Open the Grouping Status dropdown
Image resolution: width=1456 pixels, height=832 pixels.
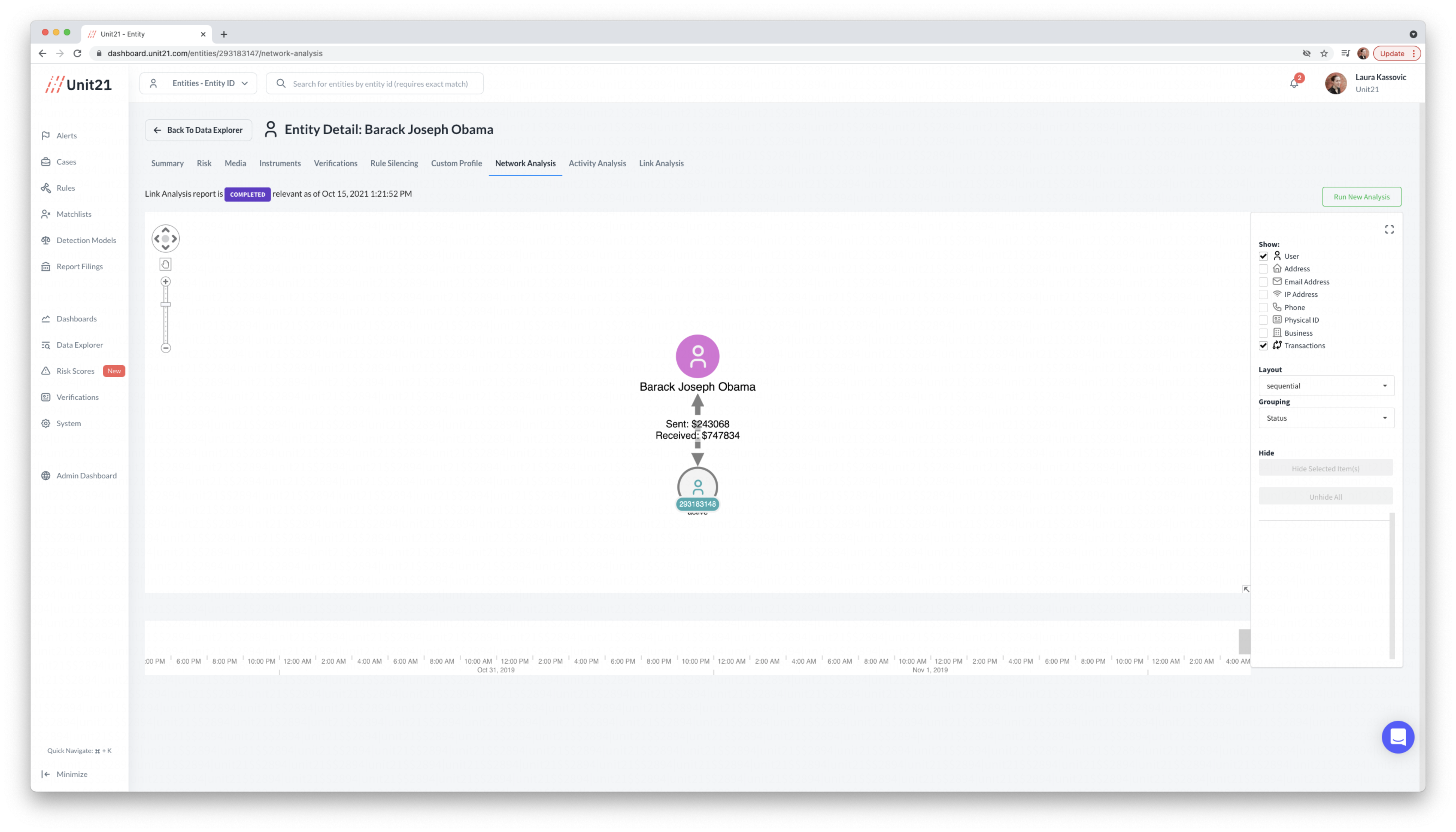coord(1326,418)
